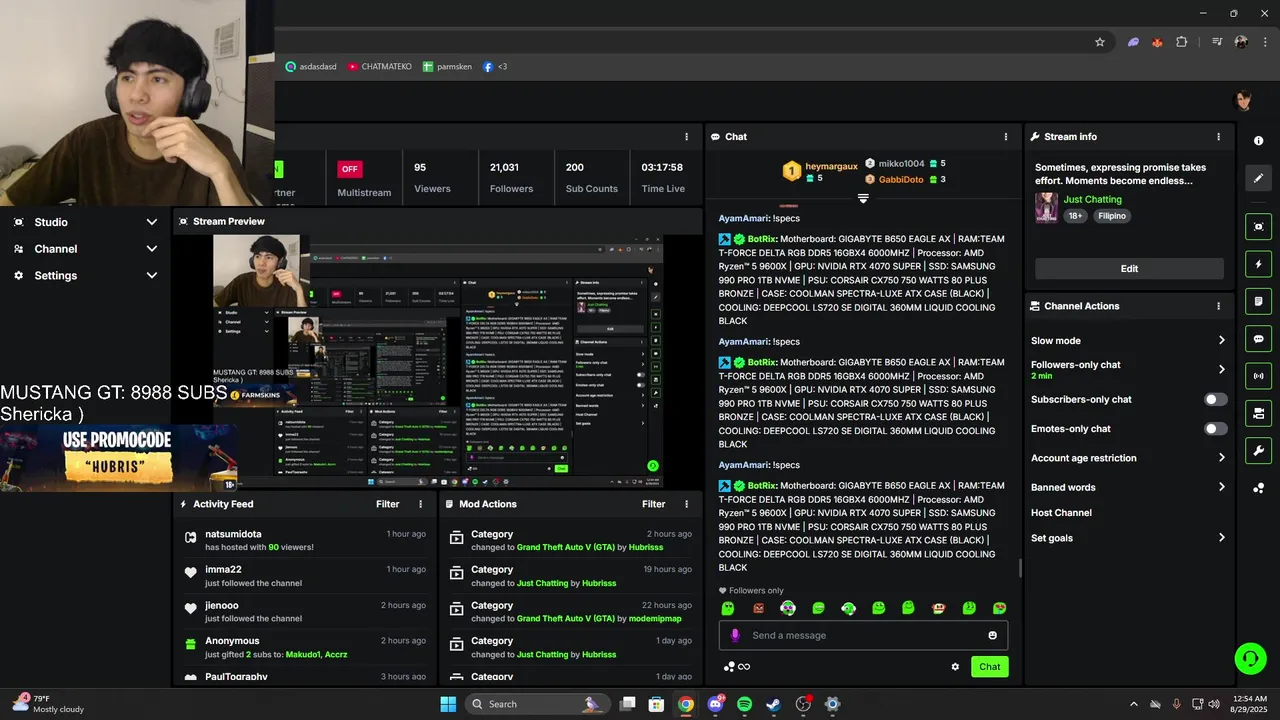Open the chat bubble icon in right sidebar
The image size is (1280, 720).
tap(1259, 339)
